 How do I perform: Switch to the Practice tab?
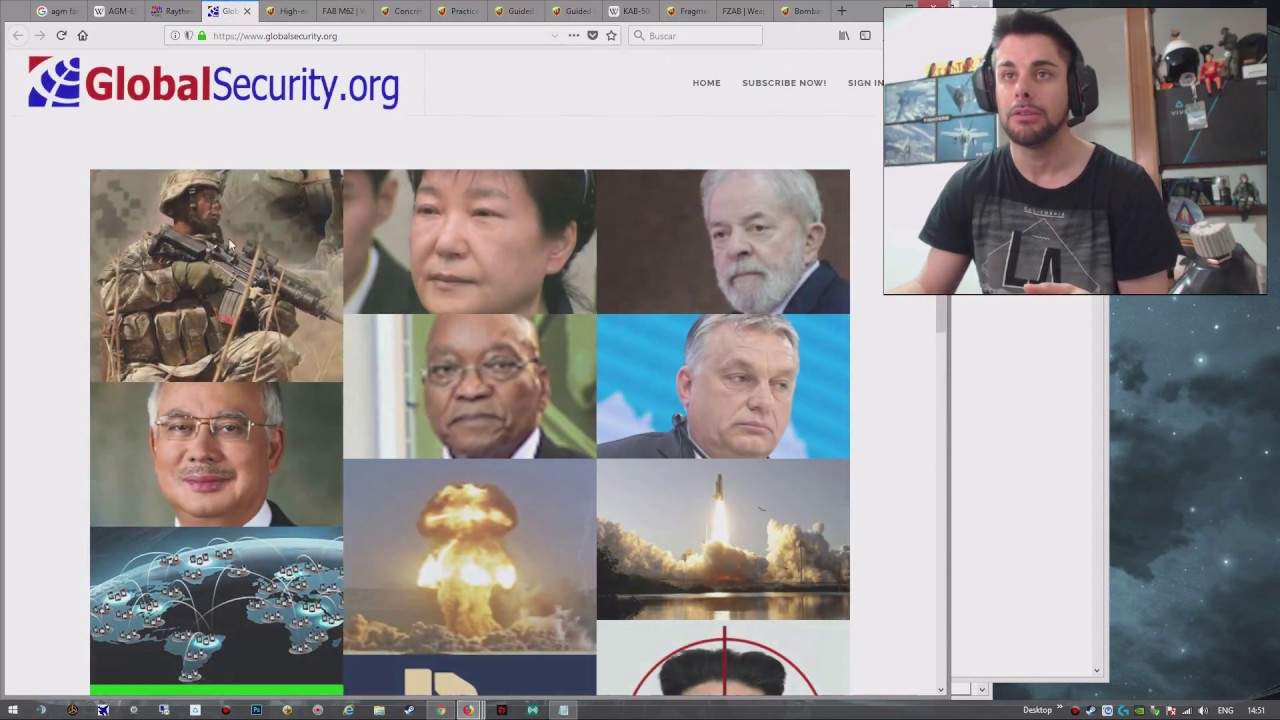(460, 11)
